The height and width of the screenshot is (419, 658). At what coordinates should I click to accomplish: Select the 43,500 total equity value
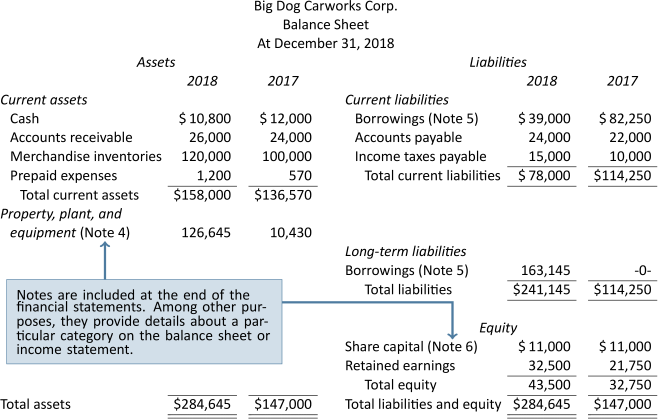click(x=549, y=385)
